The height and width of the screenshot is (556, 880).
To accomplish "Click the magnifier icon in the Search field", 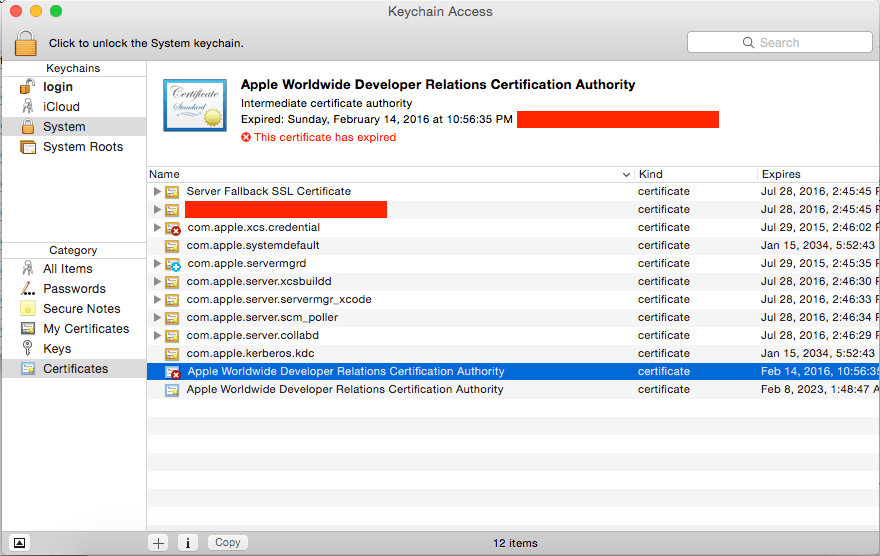I will [x=748, y=43].
